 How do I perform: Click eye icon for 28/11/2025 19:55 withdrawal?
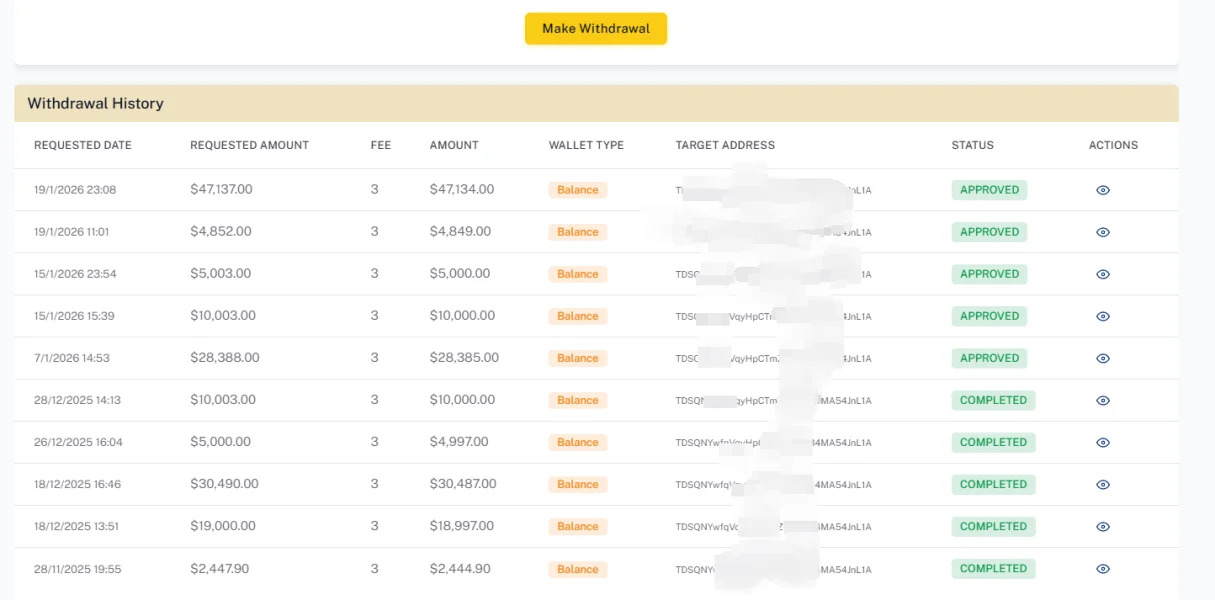[1103, 569]
